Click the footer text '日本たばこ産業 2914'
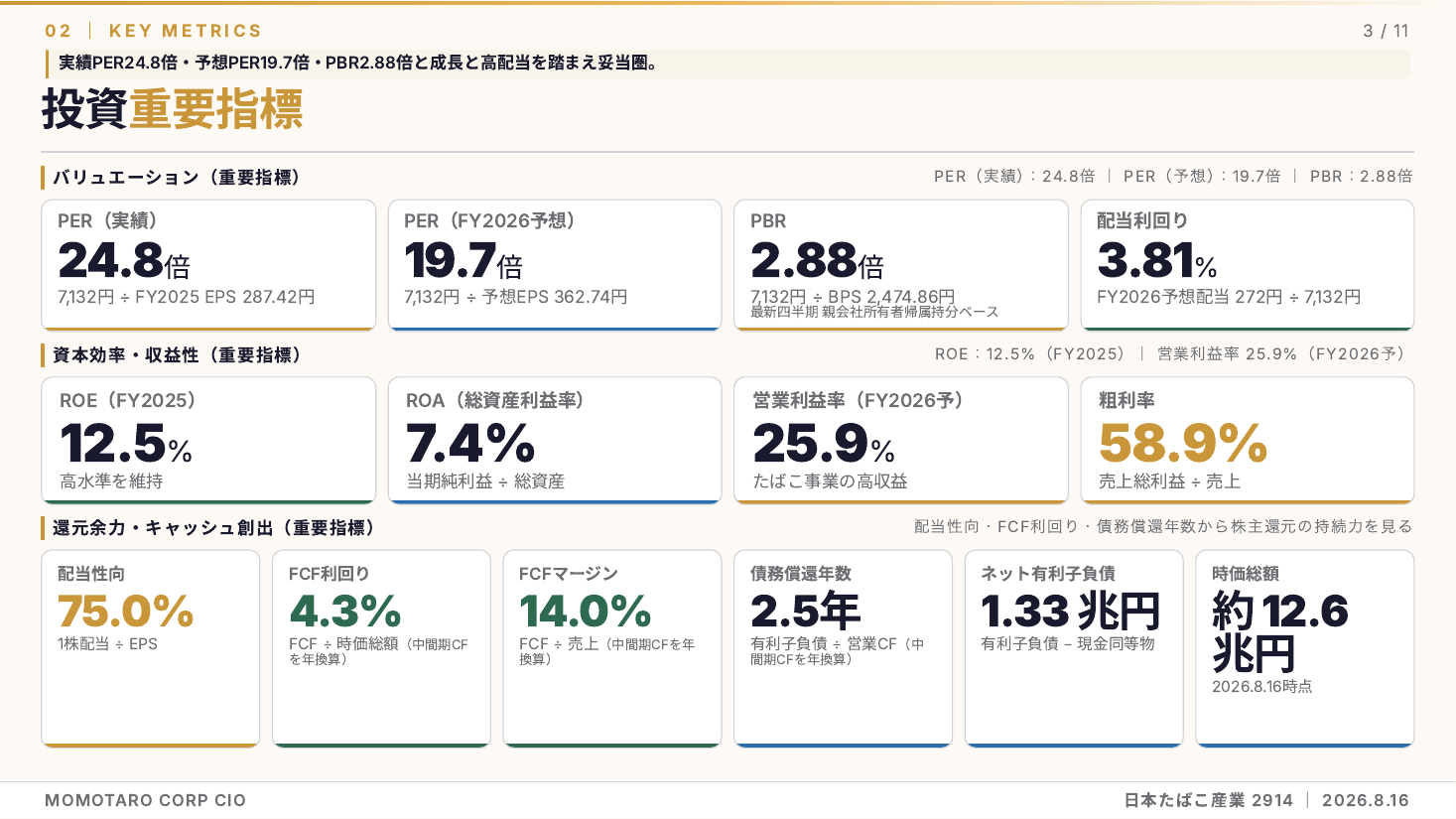Screen dimensions: 1456x819 tap(1209, 800)
